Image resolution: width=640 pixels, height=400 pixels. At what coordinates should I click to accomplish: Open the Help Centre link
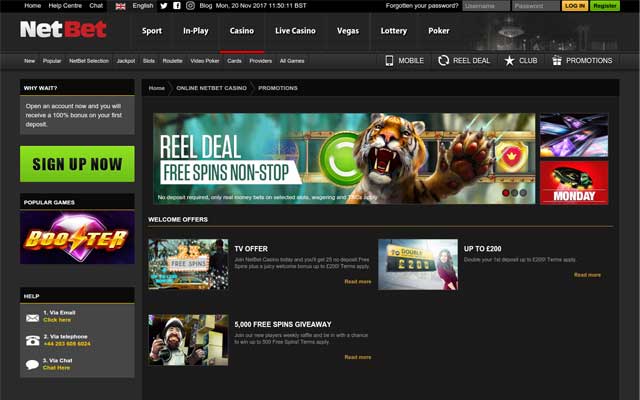pos(65,6)
